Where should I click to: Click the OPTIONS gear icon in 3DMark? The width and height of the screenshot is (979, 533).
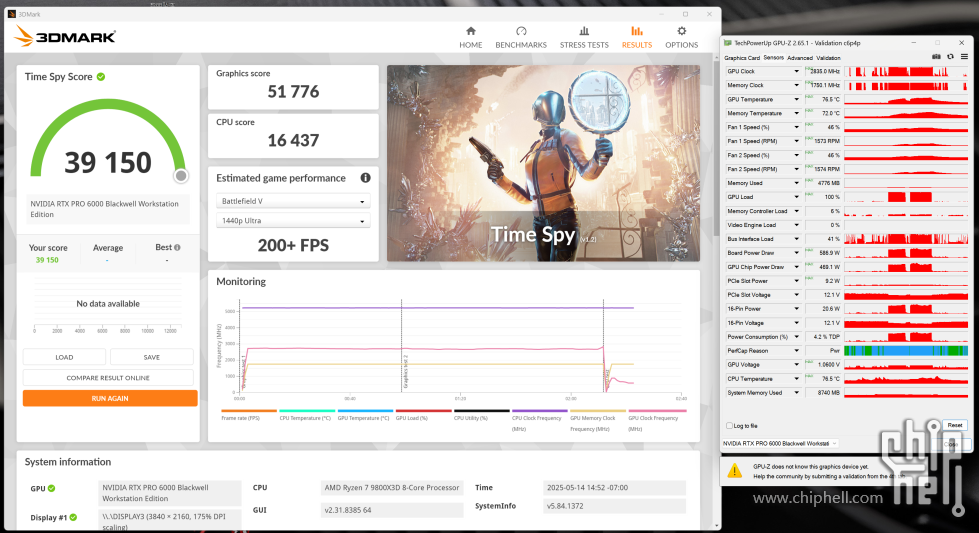click(x=681, y=31)
